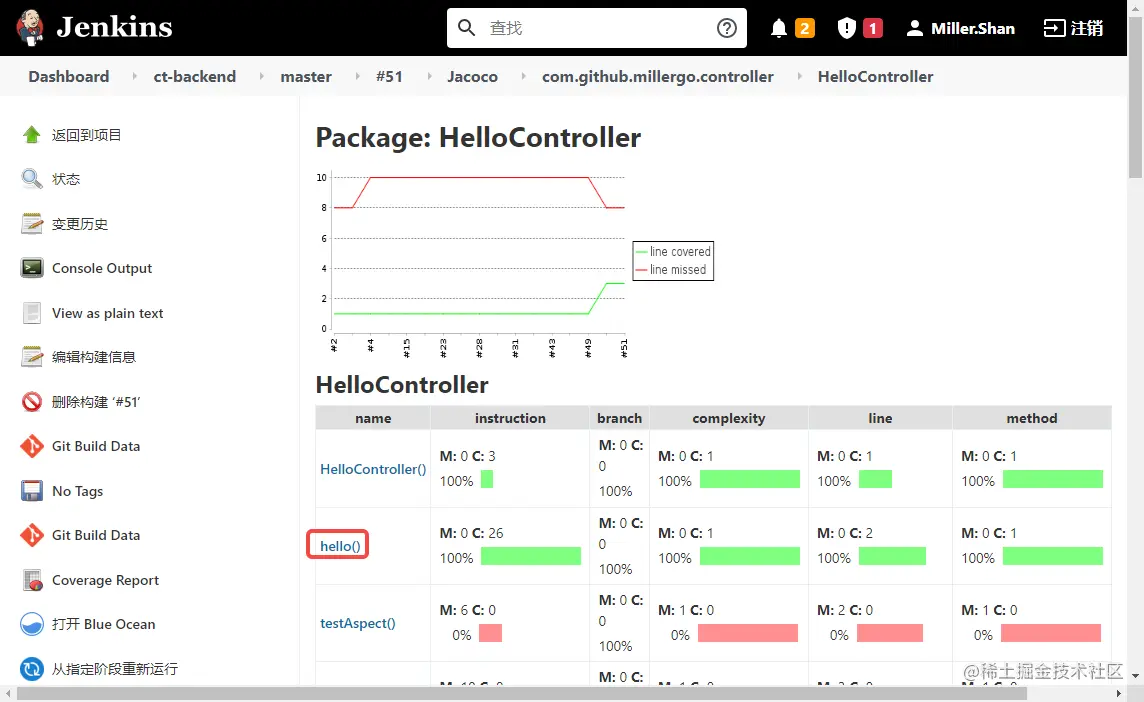Open 打开 Blue Ocean link
1144x702 pixels.
104,624
